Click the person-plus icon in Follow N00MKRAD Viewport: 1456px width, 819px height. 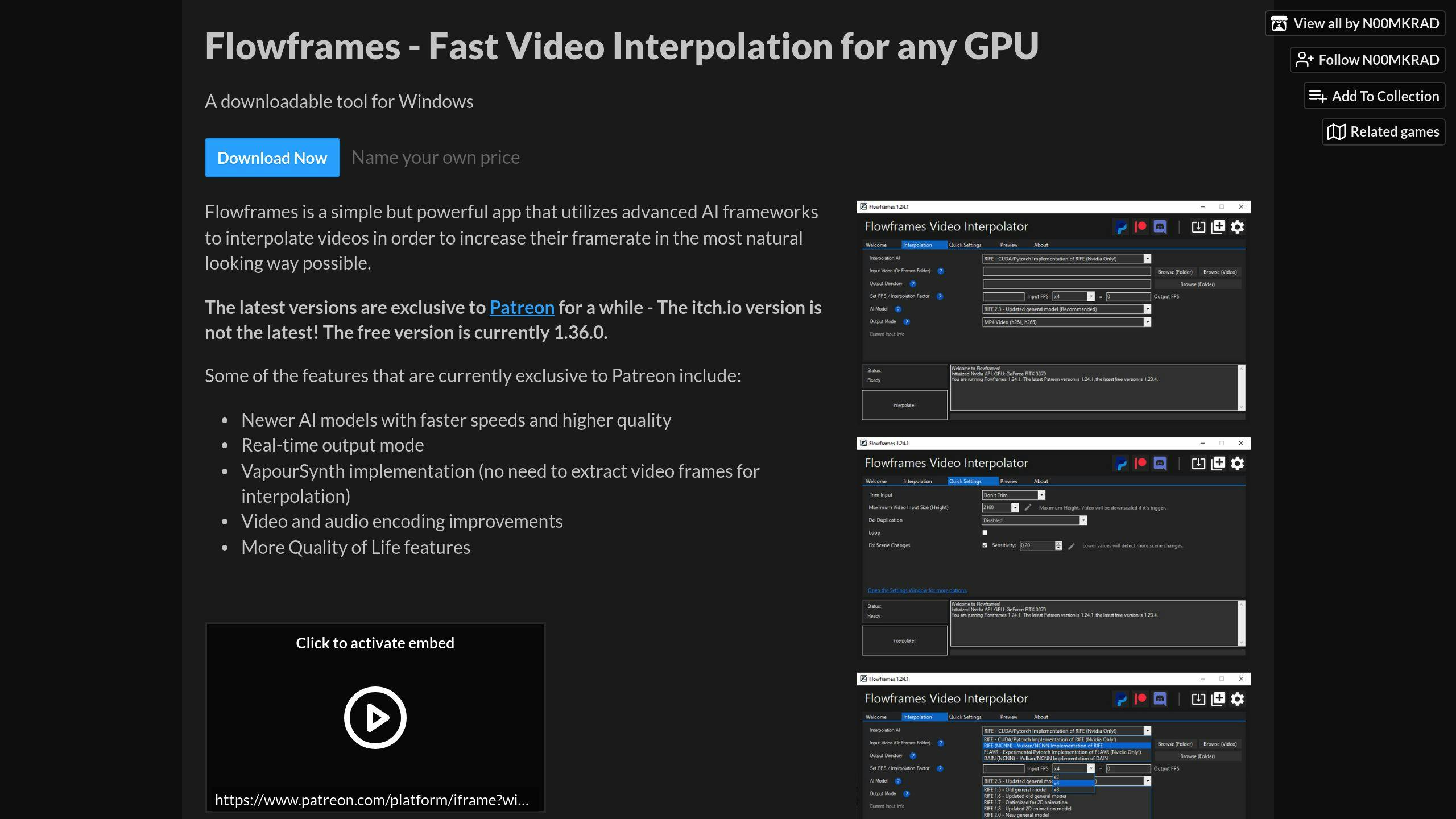coord(1304,60)
